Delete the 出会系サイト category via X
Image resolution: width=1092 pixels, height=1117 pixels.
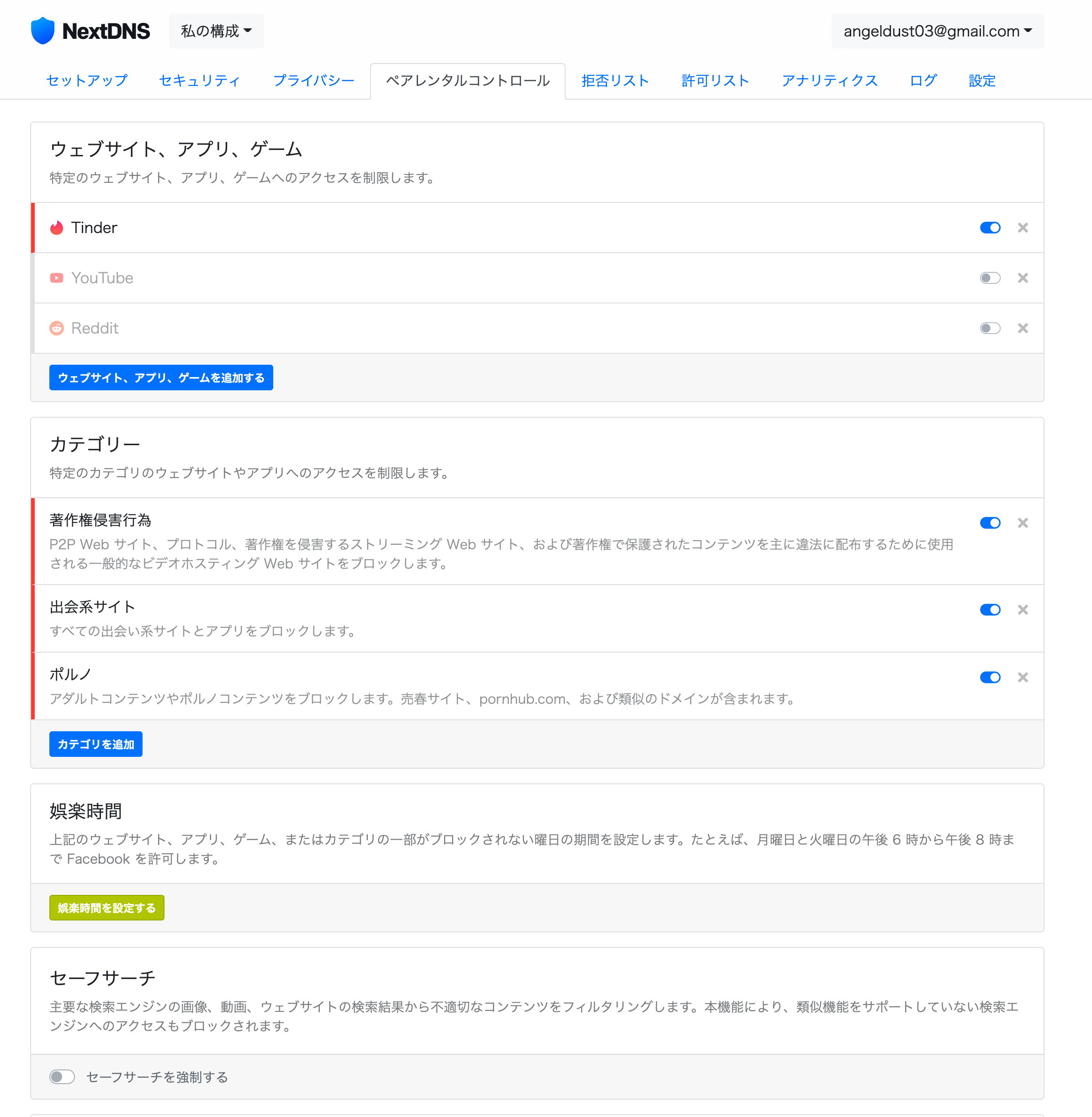[1023, 610]
